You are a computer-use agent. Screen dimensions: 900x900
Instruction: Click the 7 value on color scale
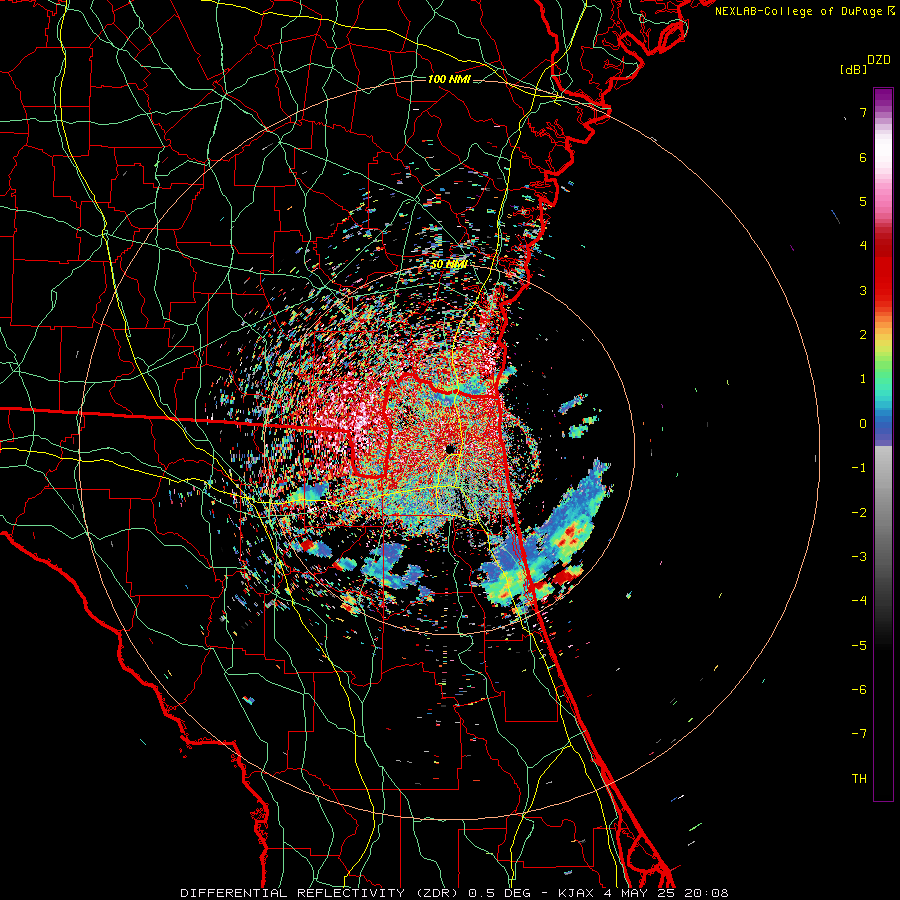(x=863, y=112)
